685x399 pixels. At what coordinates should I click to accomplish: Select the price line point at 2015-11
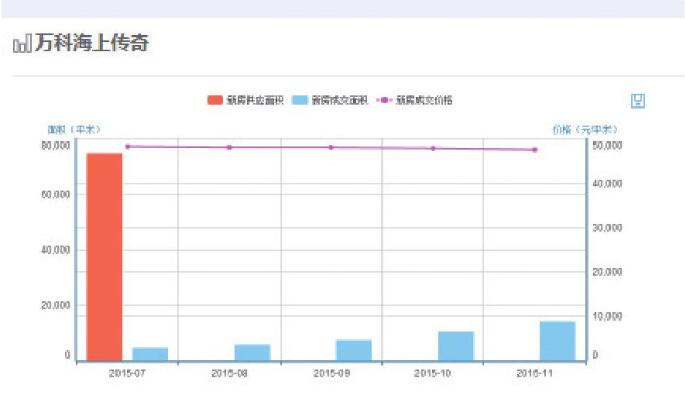click(x=535, y=150)
